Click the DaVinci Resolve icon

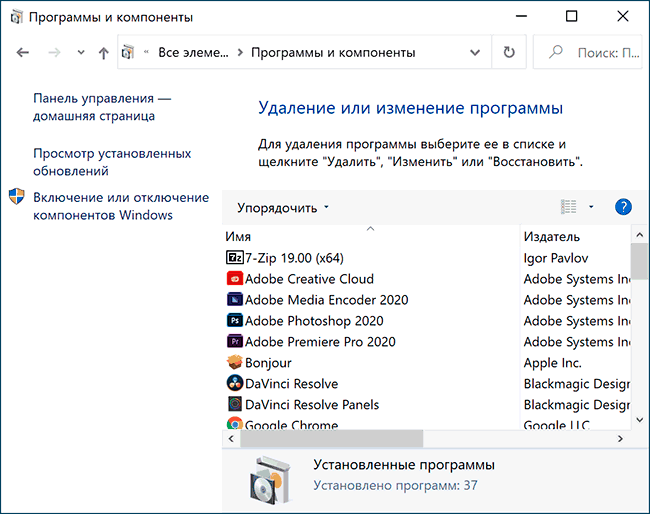pyautogui.click(x=235, y=383)
